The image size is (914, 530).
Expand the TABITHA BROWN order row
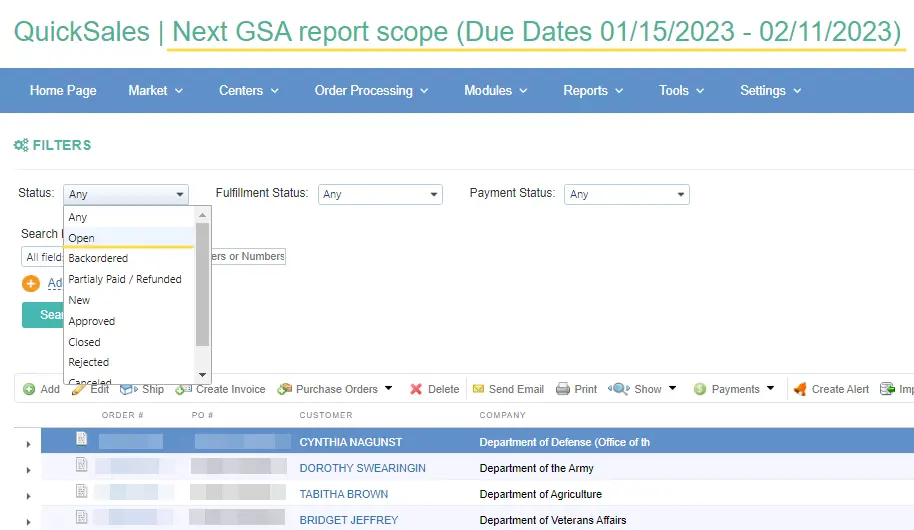pyautogui.click(x=28, y=496)
